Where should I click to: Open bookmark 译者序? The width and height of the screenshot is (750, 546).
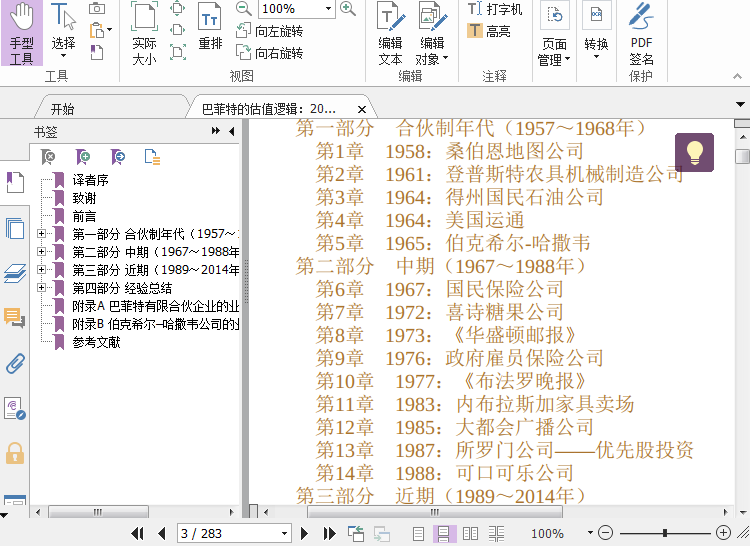point(90,180)
